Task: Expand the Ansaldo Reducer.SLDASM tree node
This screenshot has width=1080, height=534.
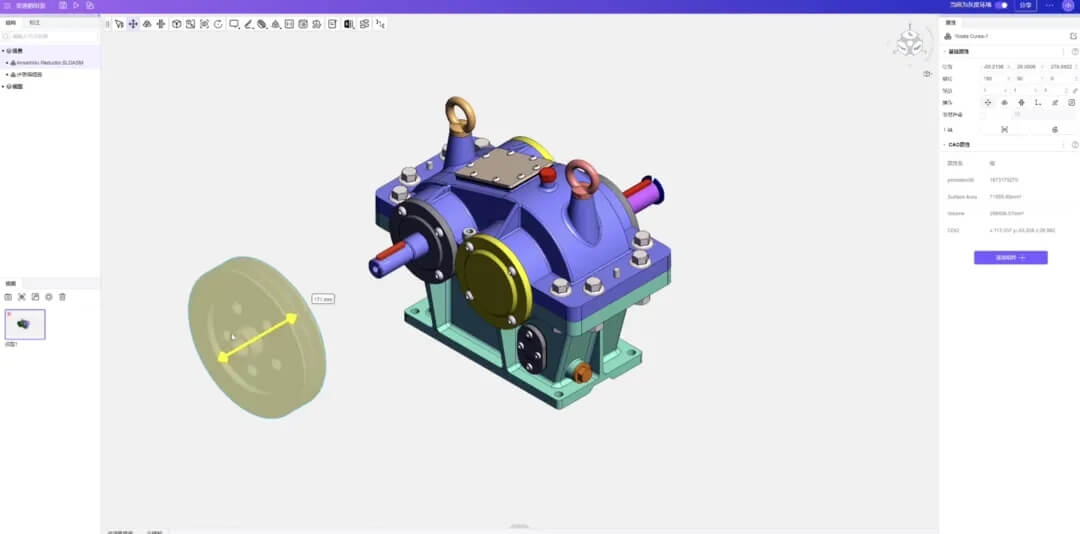Action: point(8,62)
